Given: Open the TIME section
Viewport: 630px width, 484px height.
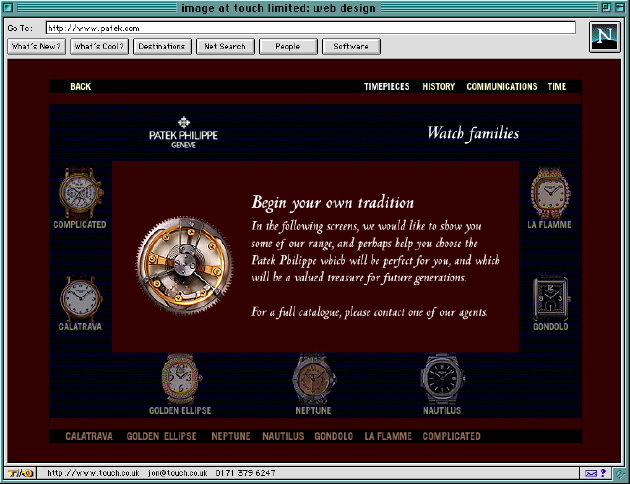Looking at the screenshot, I should point(556,87).
